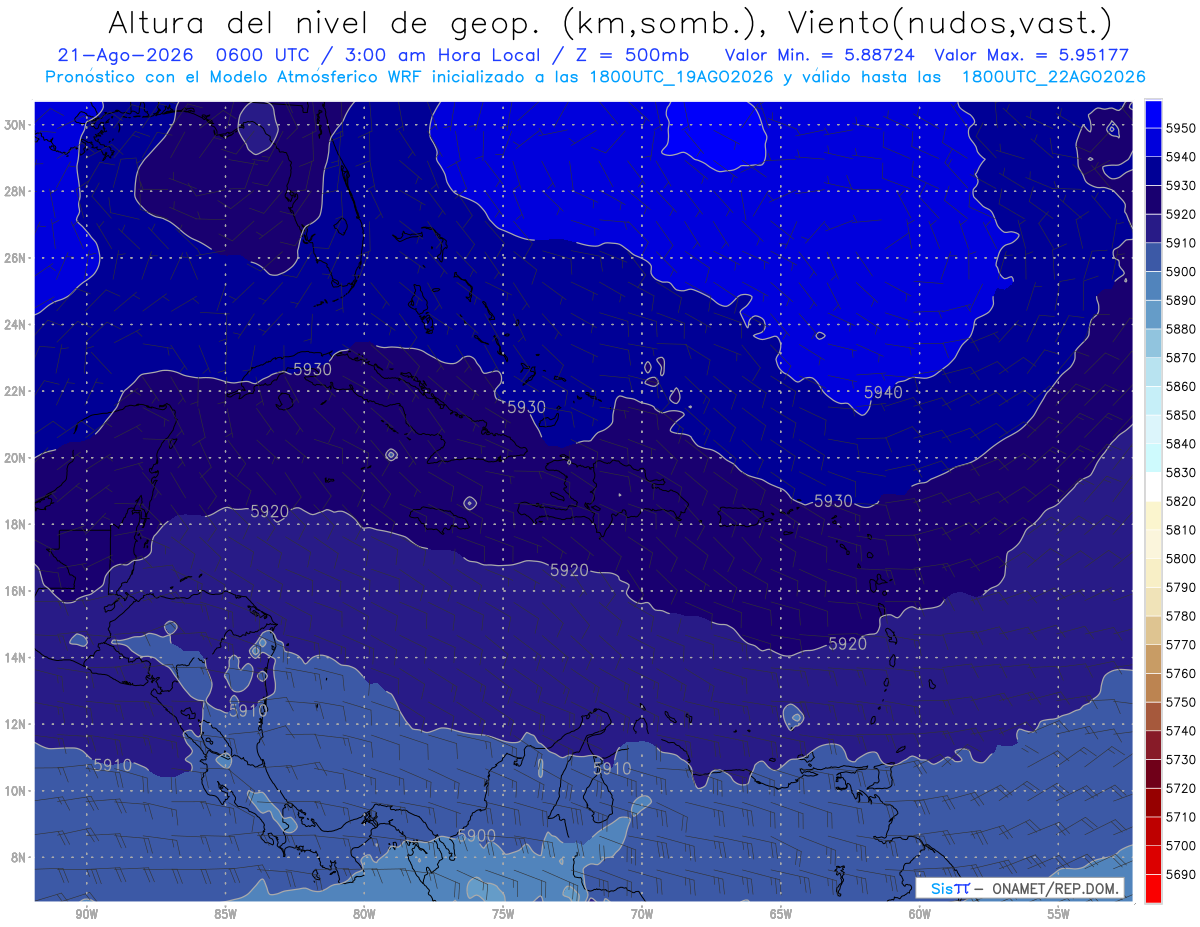This screenshot has width=1200, height=927.
Task: Click the '22N' latitude axis label
Action: coord(14,391)
